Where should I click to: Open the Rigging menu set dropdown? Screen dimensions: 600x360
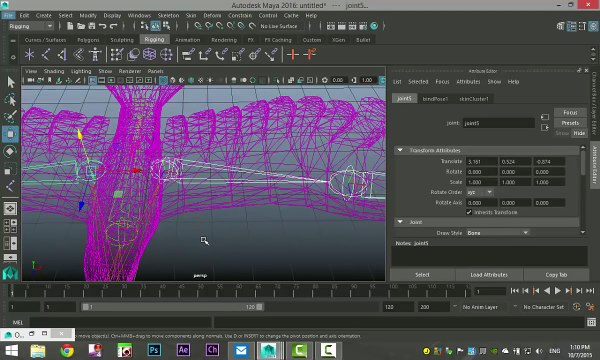pyautogui.click(x=31, y=26)
